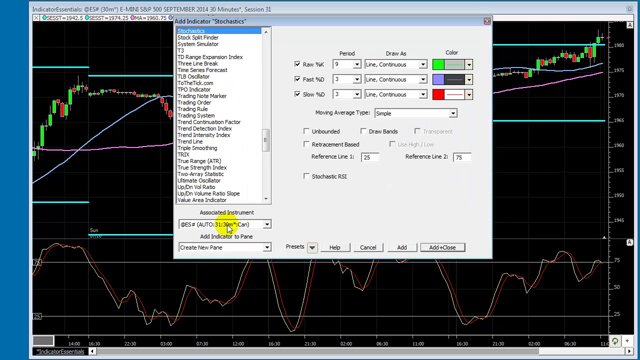The image size is (640, 360).
Task: Toggle the Raw %K checkbox
Action: coord(297,64)
